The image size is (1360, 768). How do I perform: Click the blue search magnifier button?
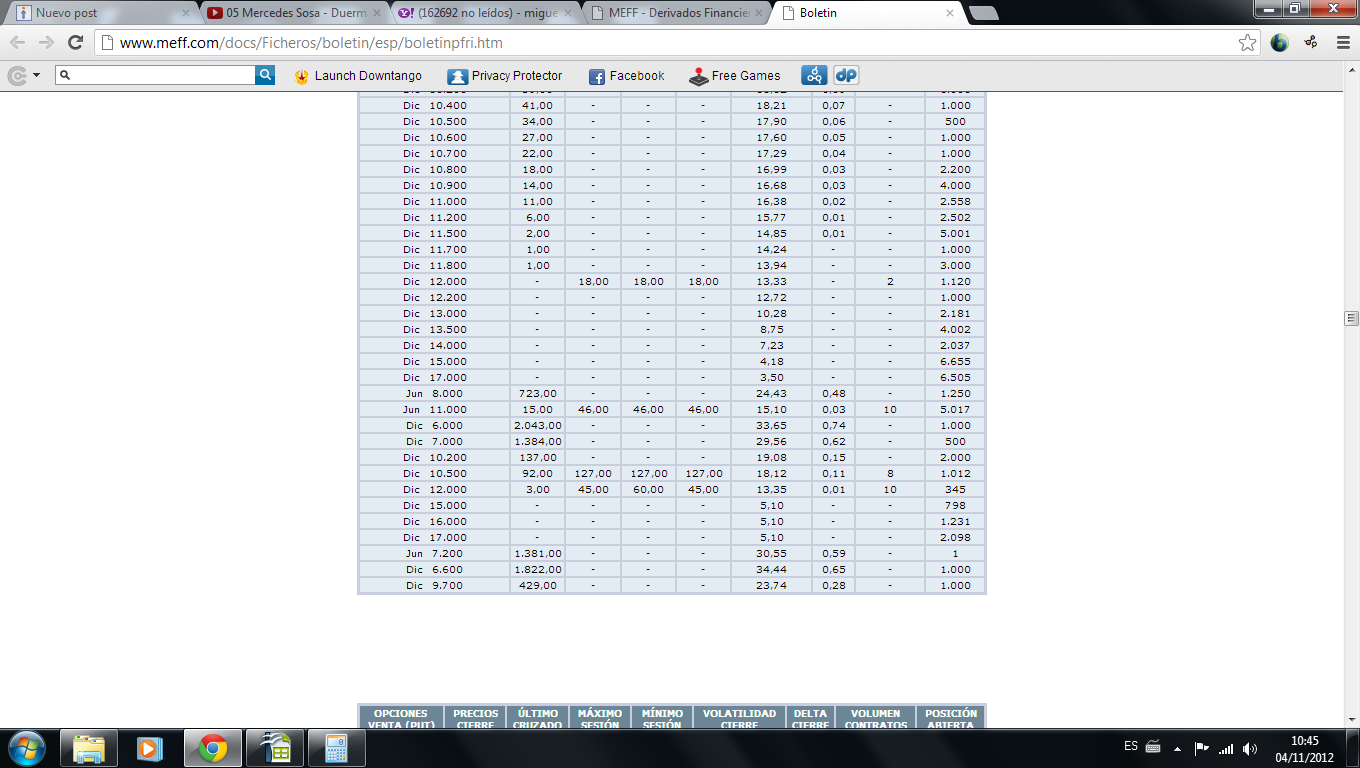(x=265, y=75)
